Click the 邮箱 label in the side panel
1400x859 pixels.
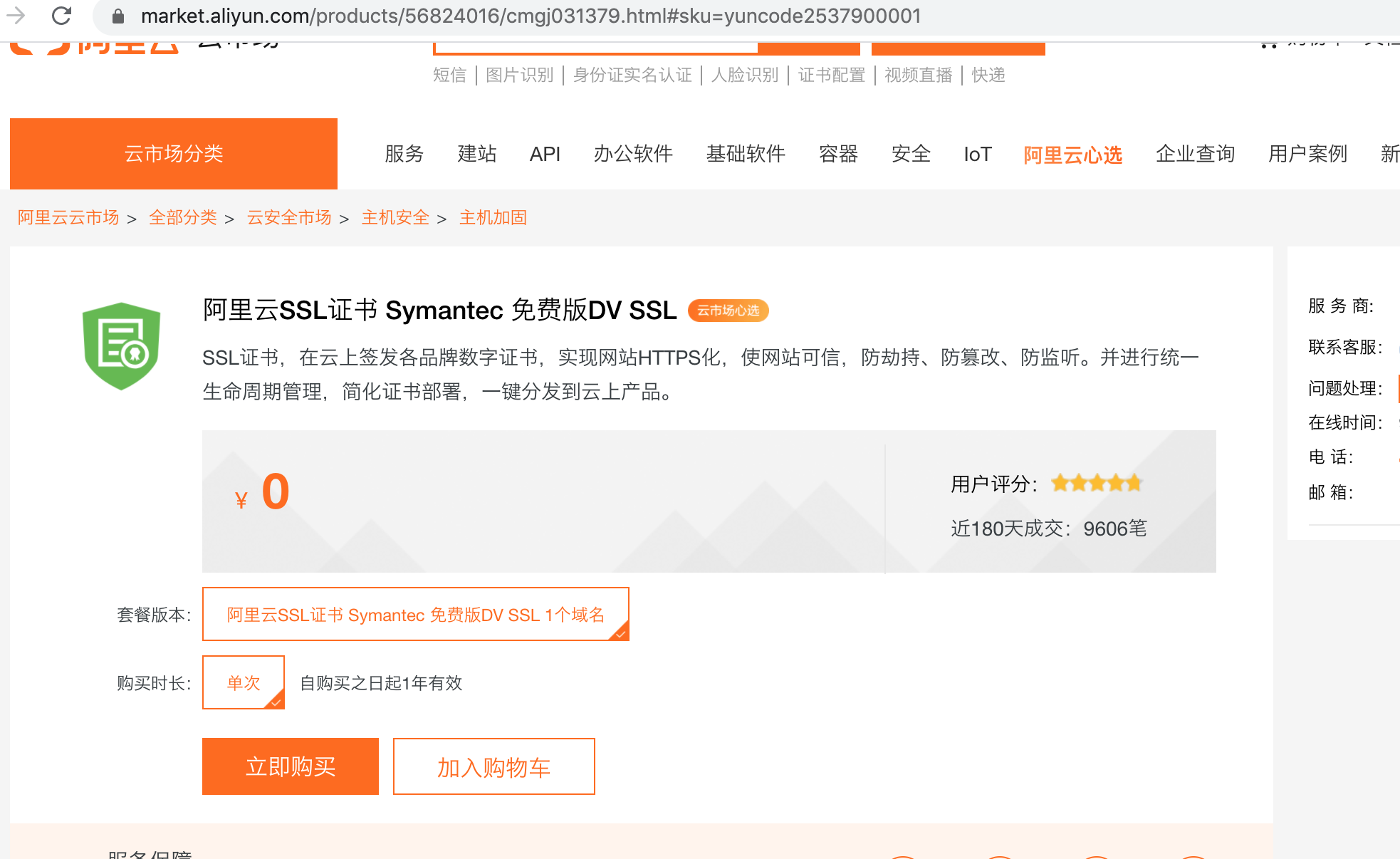pyautogui.click(x=1331, y=492)
